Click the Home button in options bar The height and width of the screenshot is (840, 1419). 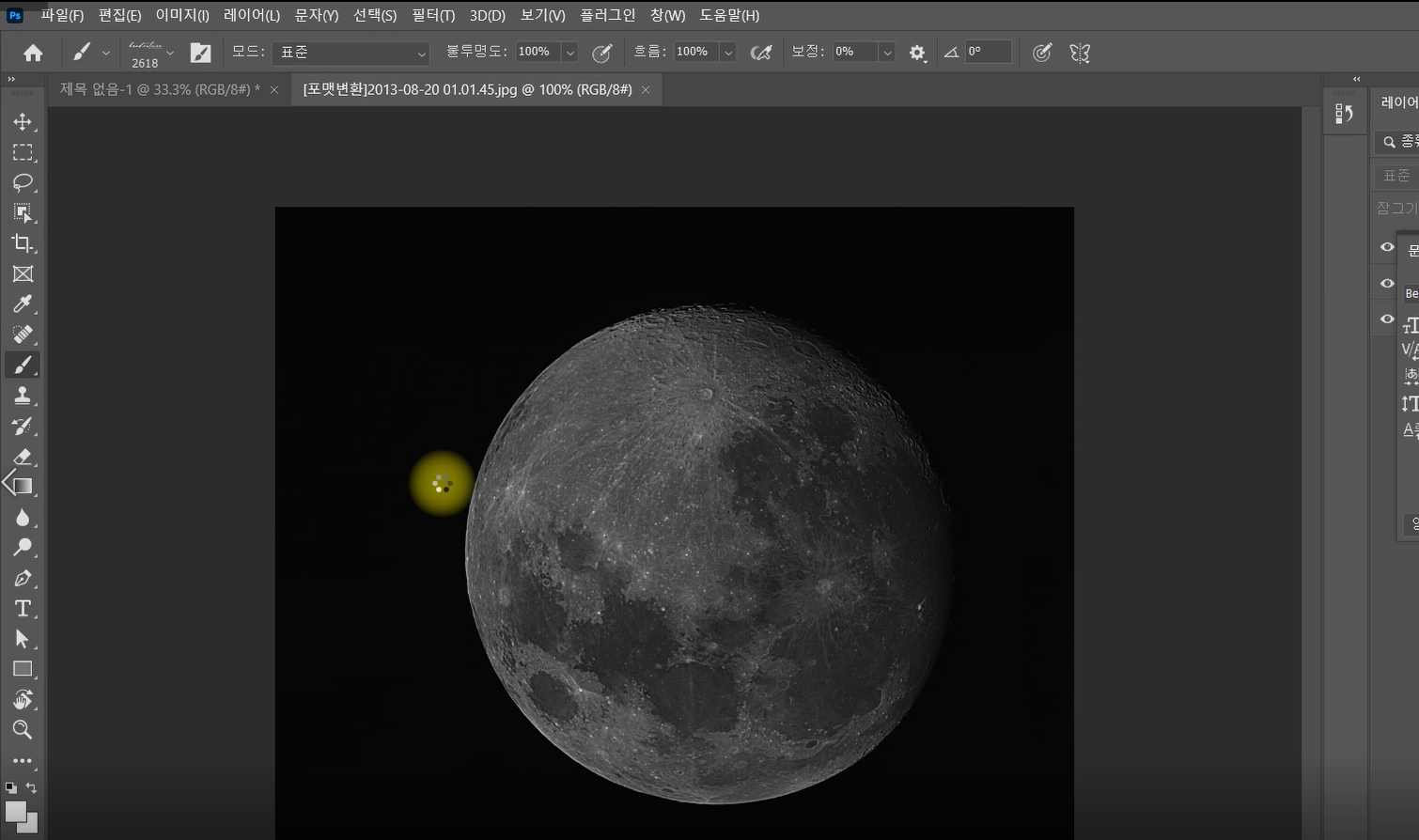(x=33, y=53)
